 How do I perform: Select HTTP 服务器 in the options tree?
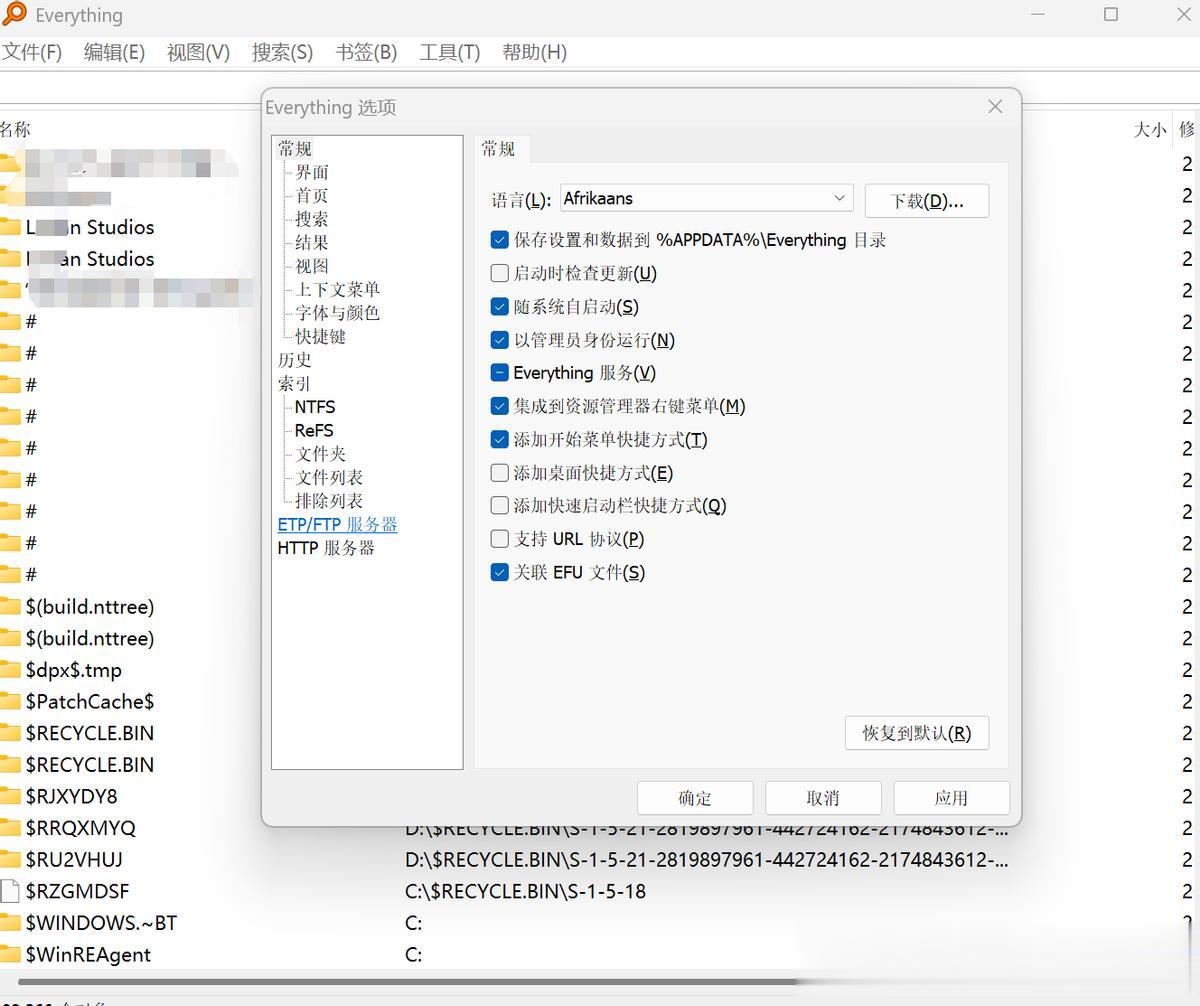pos(326,548)
